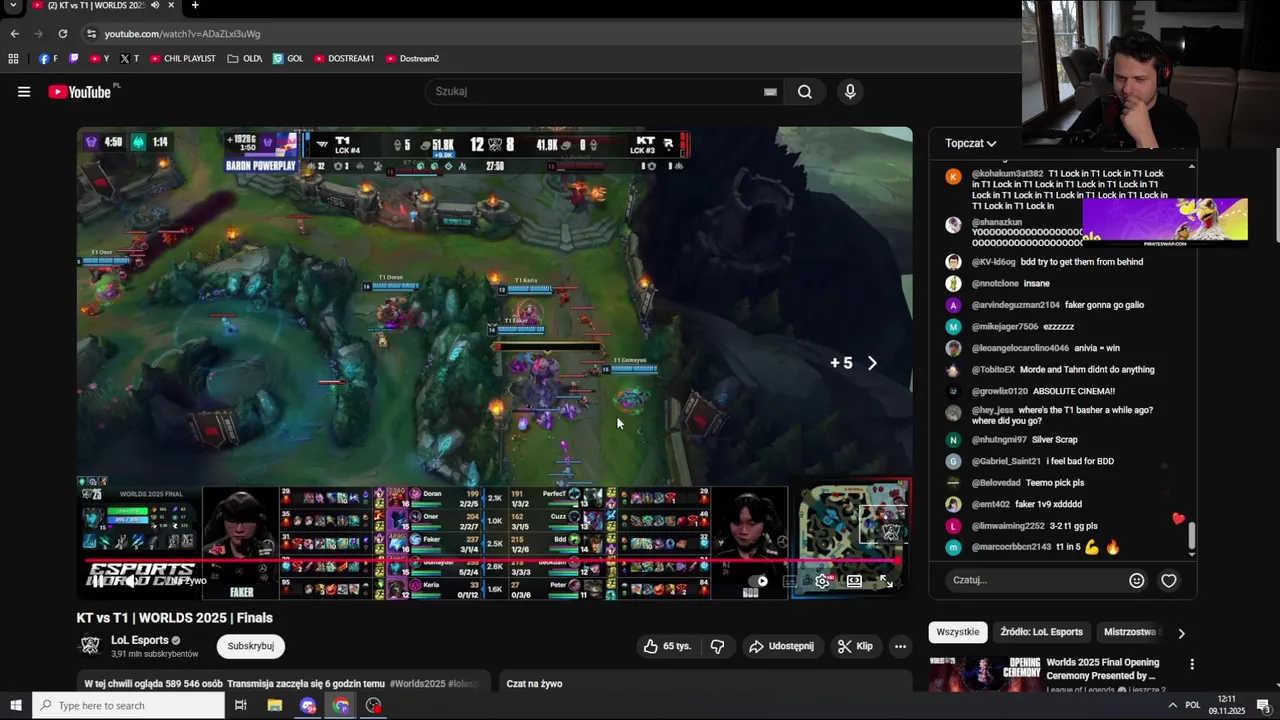Click the taskbar 'Type here to search' box
Viewport: 1280px width, 720px height.
[128, 705]
